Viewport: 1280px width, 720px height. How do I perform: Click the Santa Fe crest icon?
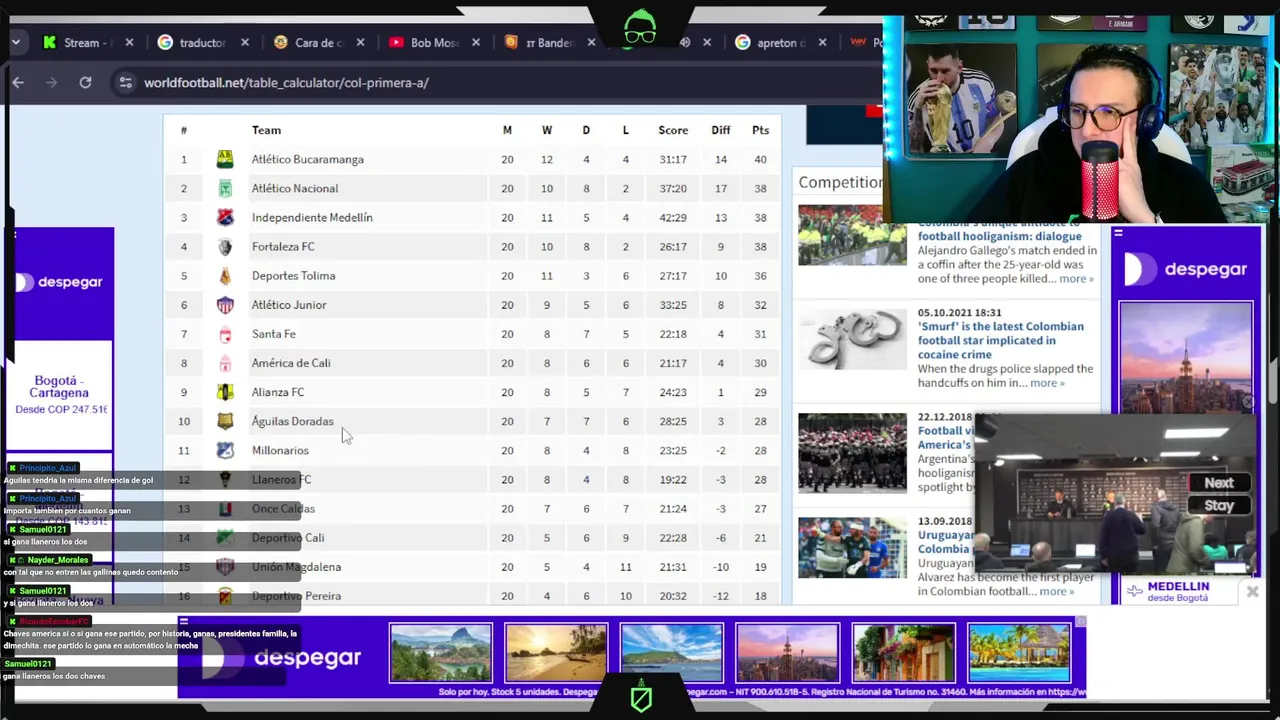tap(225, 334)
